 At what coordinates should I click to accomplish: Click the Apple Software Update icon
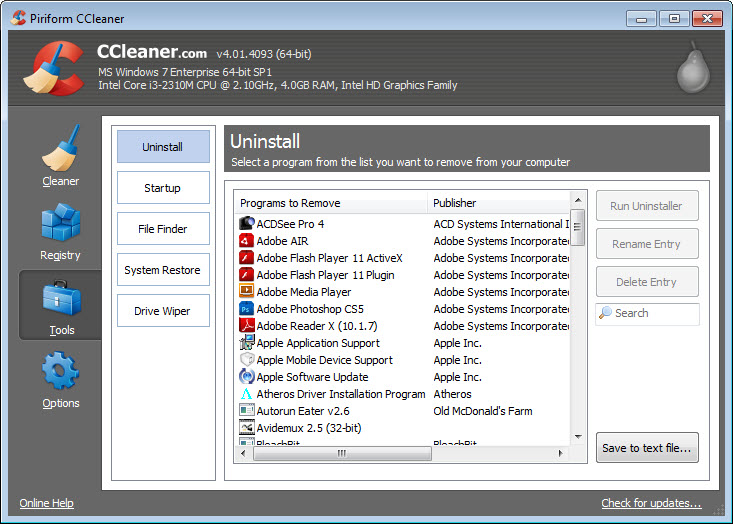pos(246,377)
